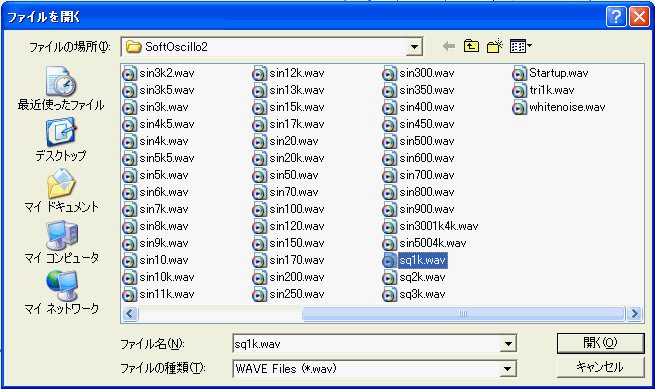Create a new folder icon
This screenshot has height=389, width=655.
(x=495, y=46)
